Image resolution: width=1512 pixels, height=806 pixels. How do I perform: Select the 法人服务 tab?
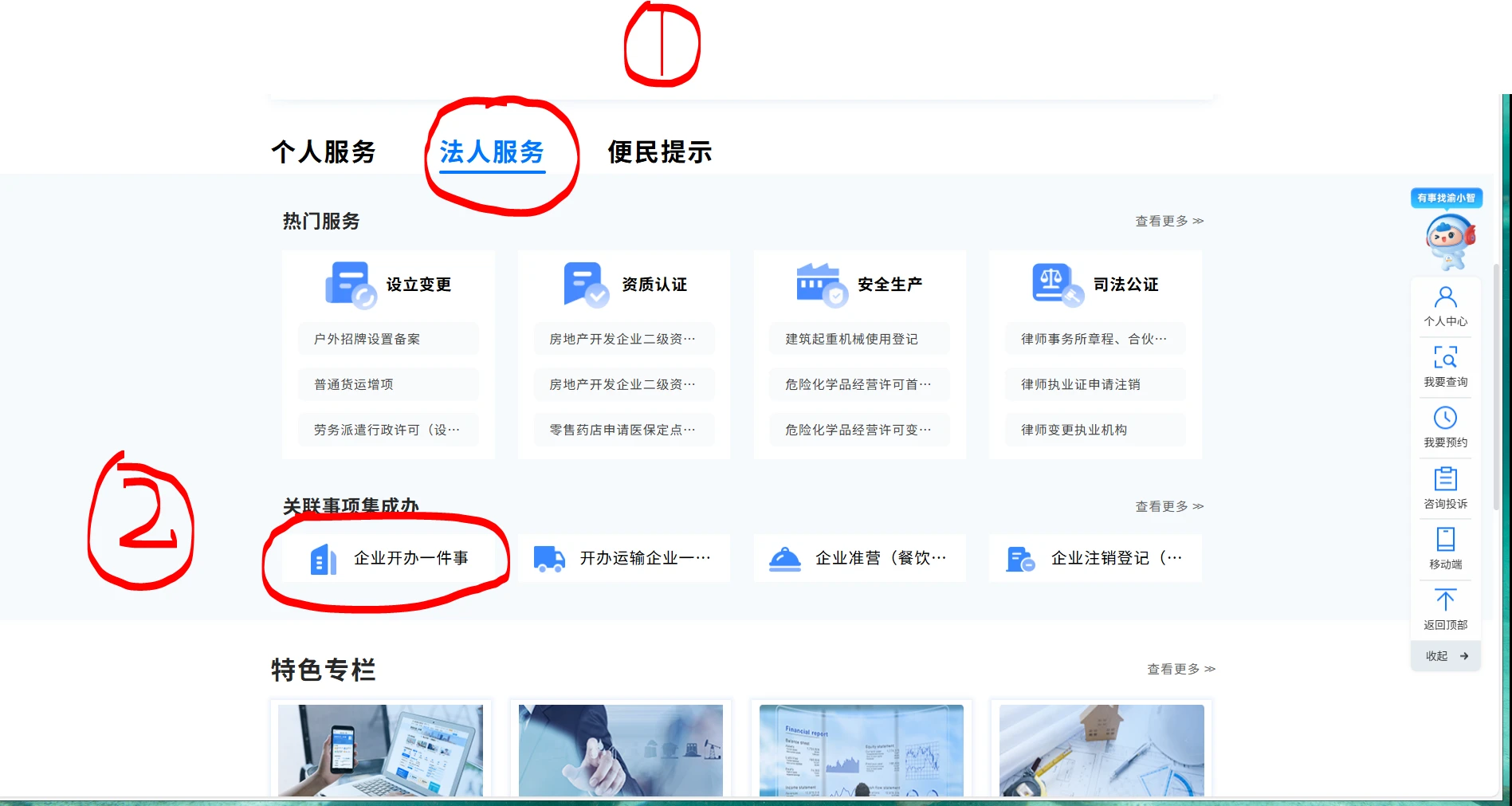coord(492,151)
